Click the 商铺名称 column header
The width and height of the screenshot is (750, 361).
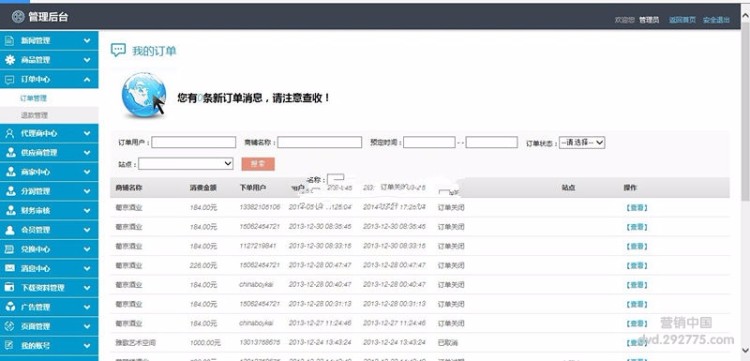pyautogui.click(x=129, y=188)
